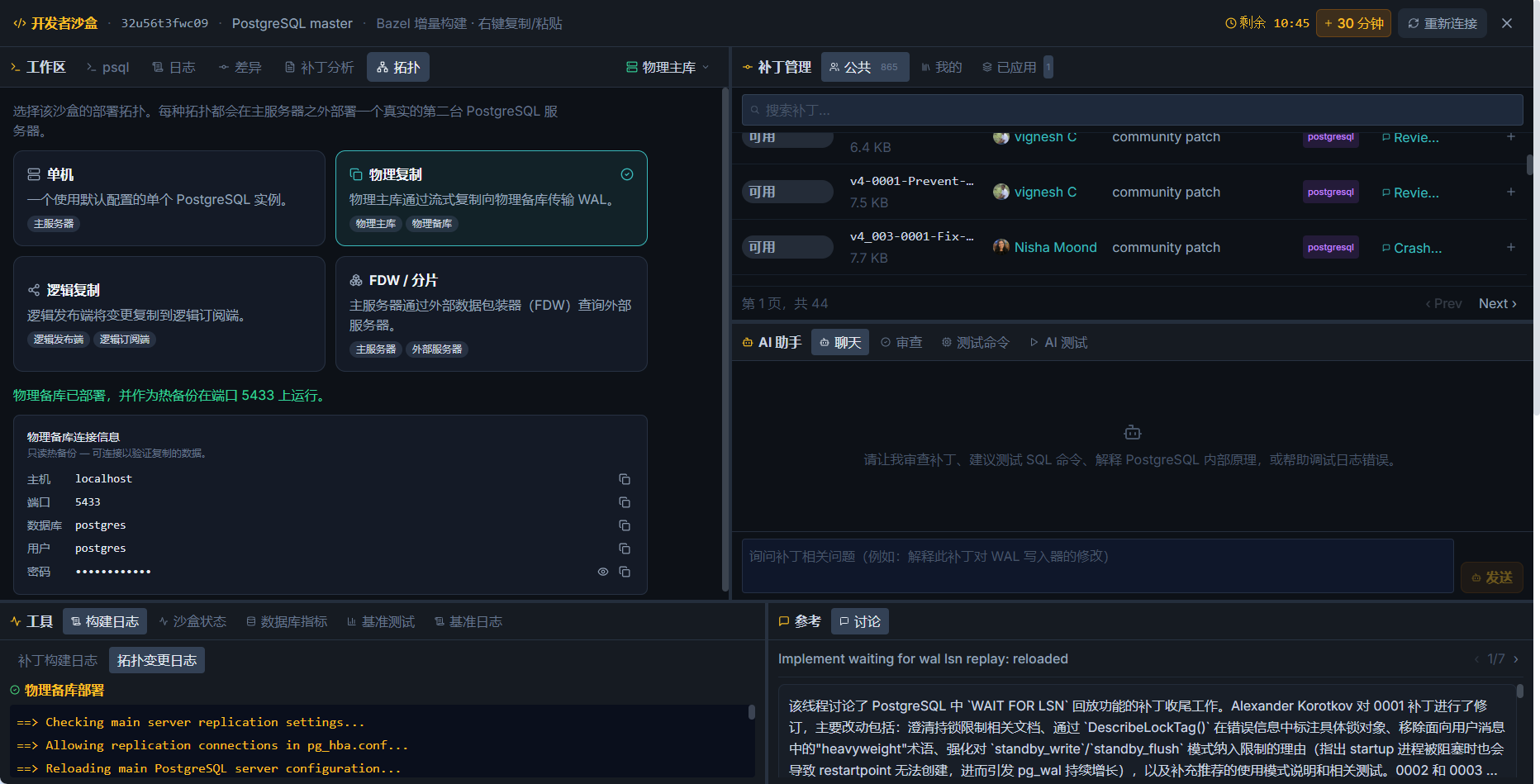Switch to 我的 patches tab
The width and height of the screenshot is (1540, 784).
(942, 67)
